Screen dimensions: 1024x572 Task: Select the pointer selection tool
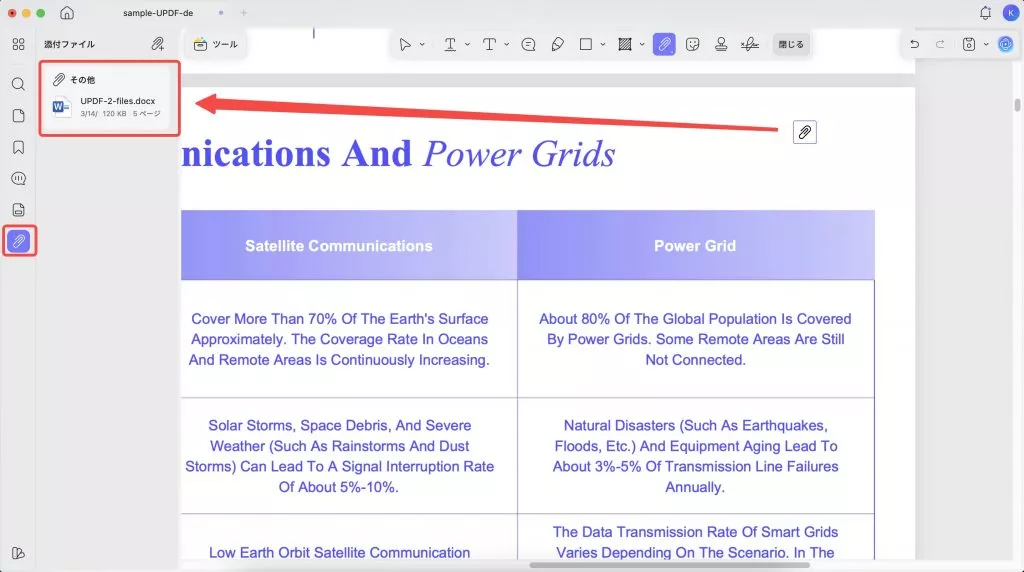click(x=405, y=44)
